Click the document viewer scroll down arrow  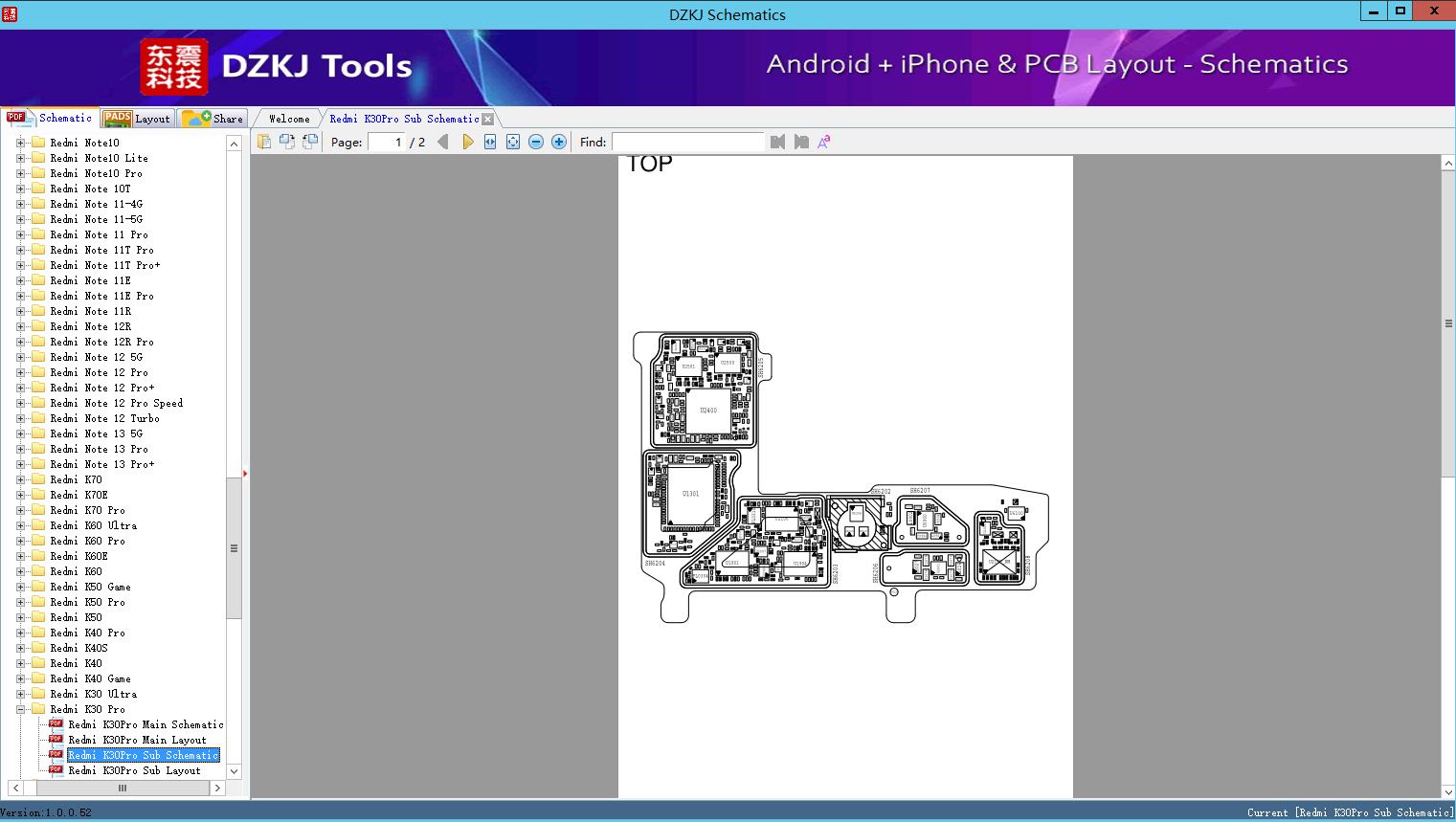click(1448, 791)
